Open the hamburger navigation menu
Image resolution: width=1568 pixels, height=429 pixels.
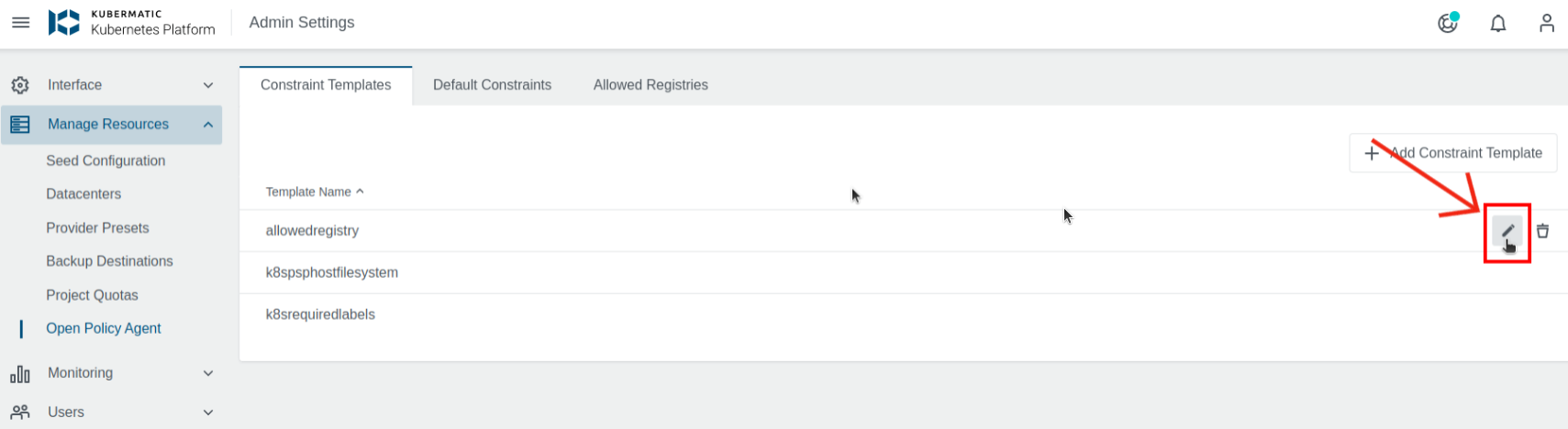tap(20, 22)
